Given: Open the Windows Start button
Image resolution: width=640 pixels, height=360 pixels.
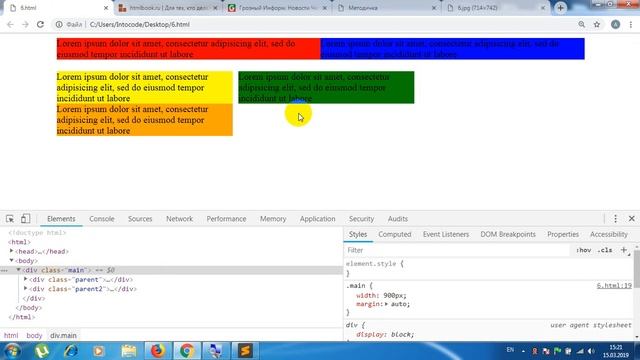Looking at the screenshot, I should (x=13, y=351).
